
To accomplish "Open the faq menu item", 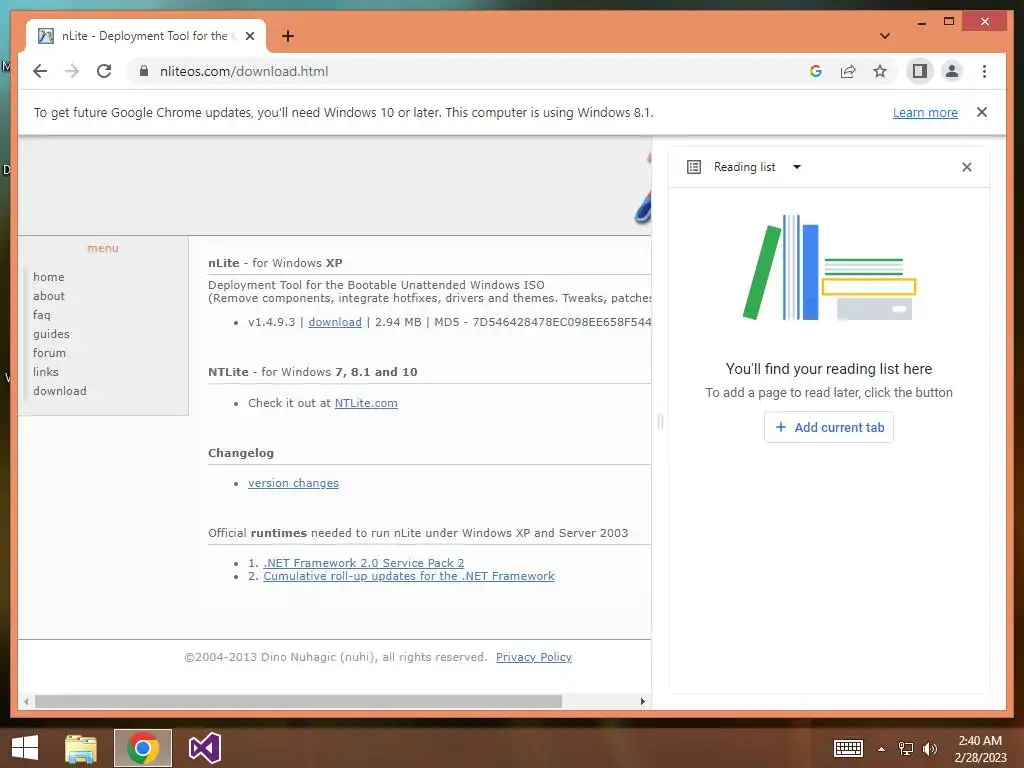I will pos(42,315).
